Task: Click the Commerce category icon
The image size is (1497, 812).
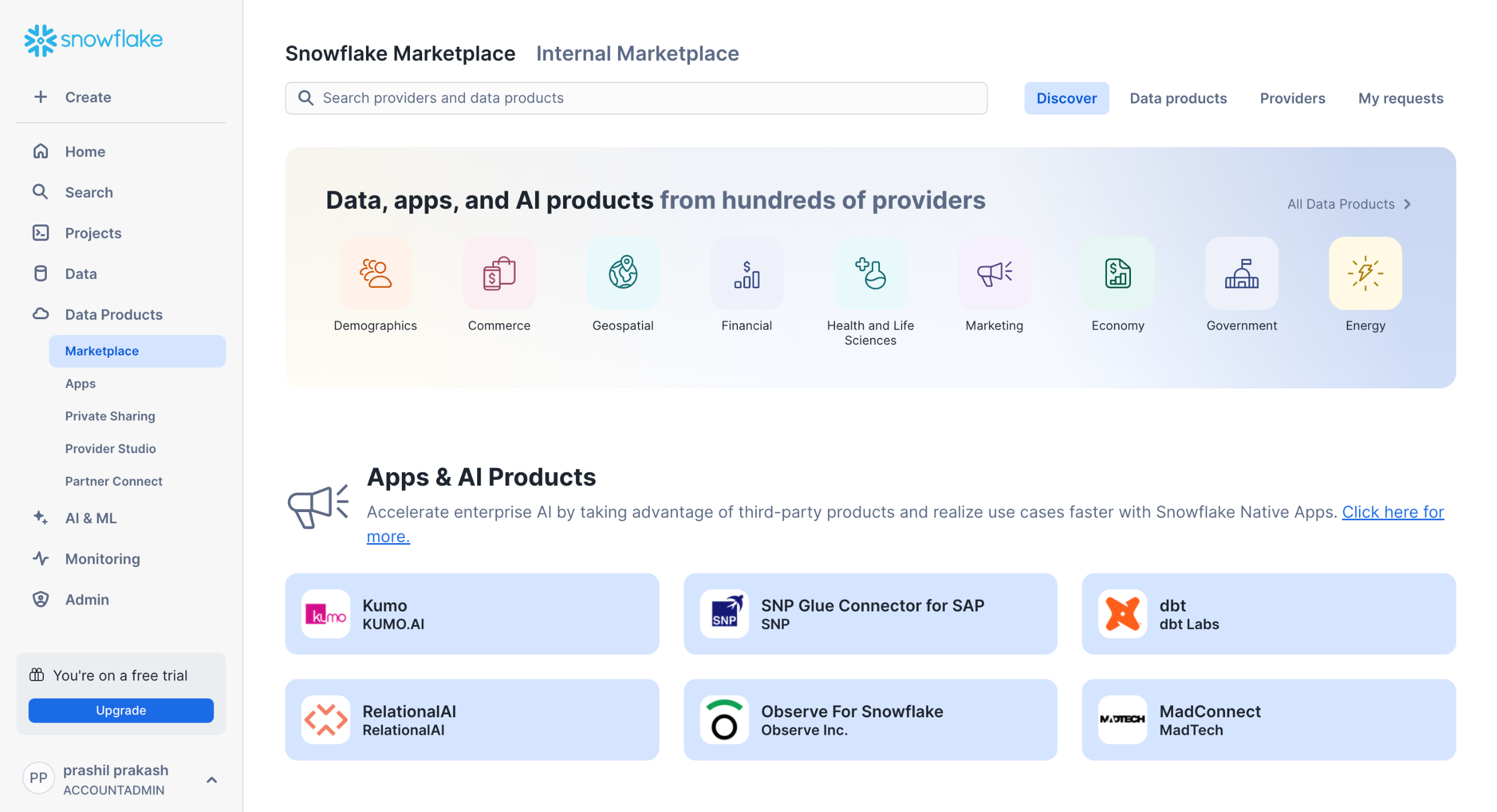Action: click(x=499, y=273)
